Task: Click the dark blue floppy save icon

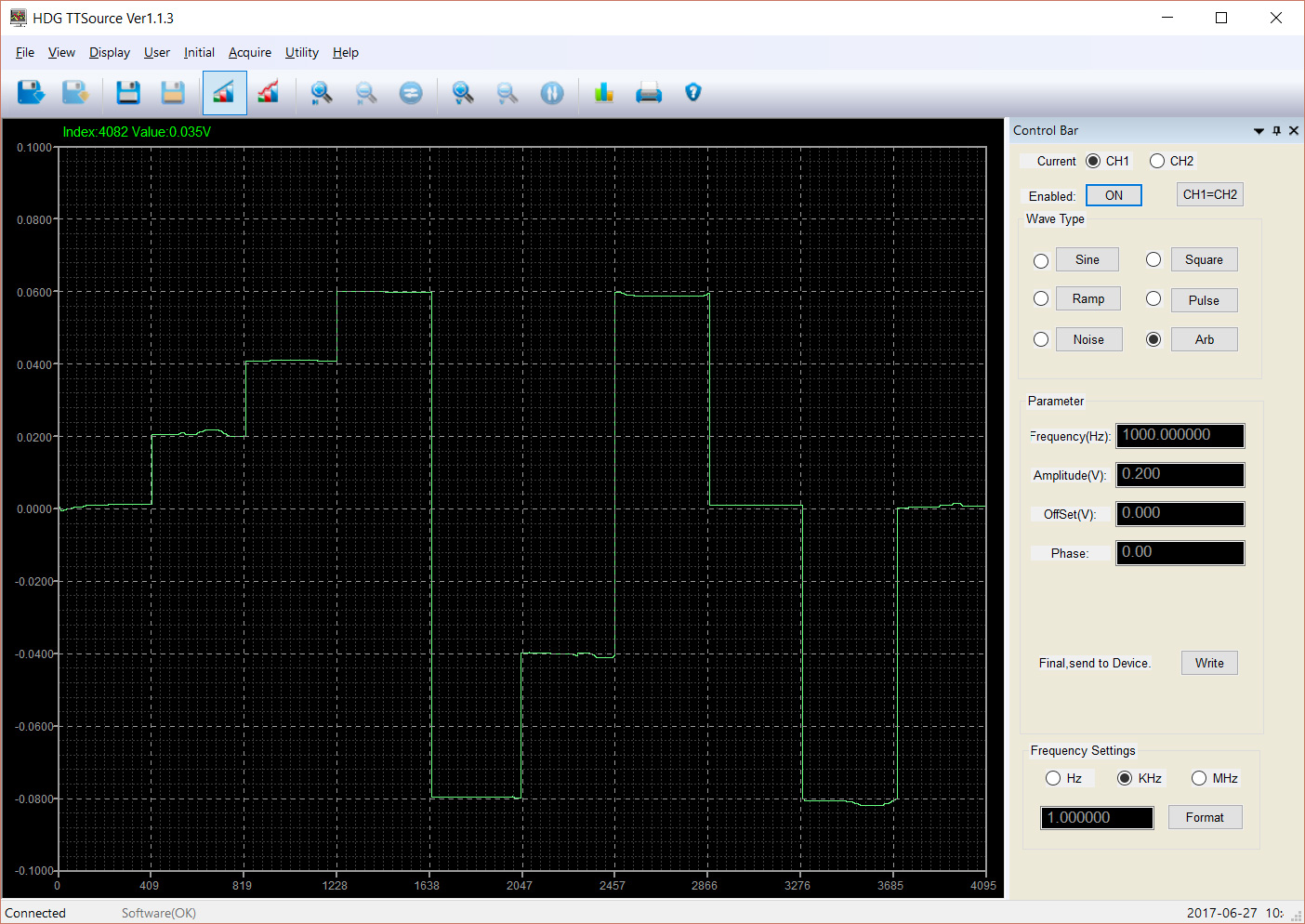Action: (127, 92)
